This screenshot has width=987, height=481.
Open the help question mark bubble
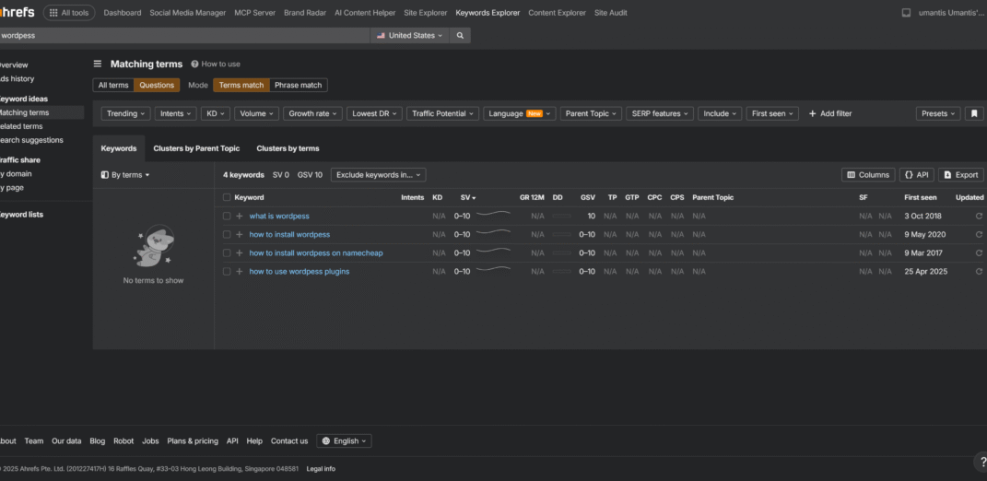click(x=982, y=461)
